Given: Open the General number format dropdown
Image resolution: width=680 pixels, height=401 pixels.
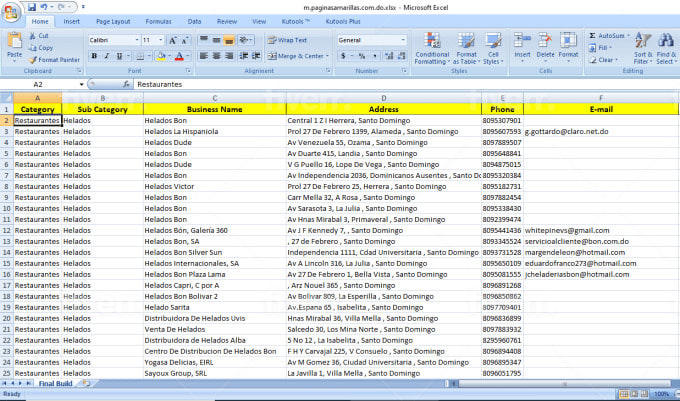Looking at the screenshot, I should (x=403, y=40).
